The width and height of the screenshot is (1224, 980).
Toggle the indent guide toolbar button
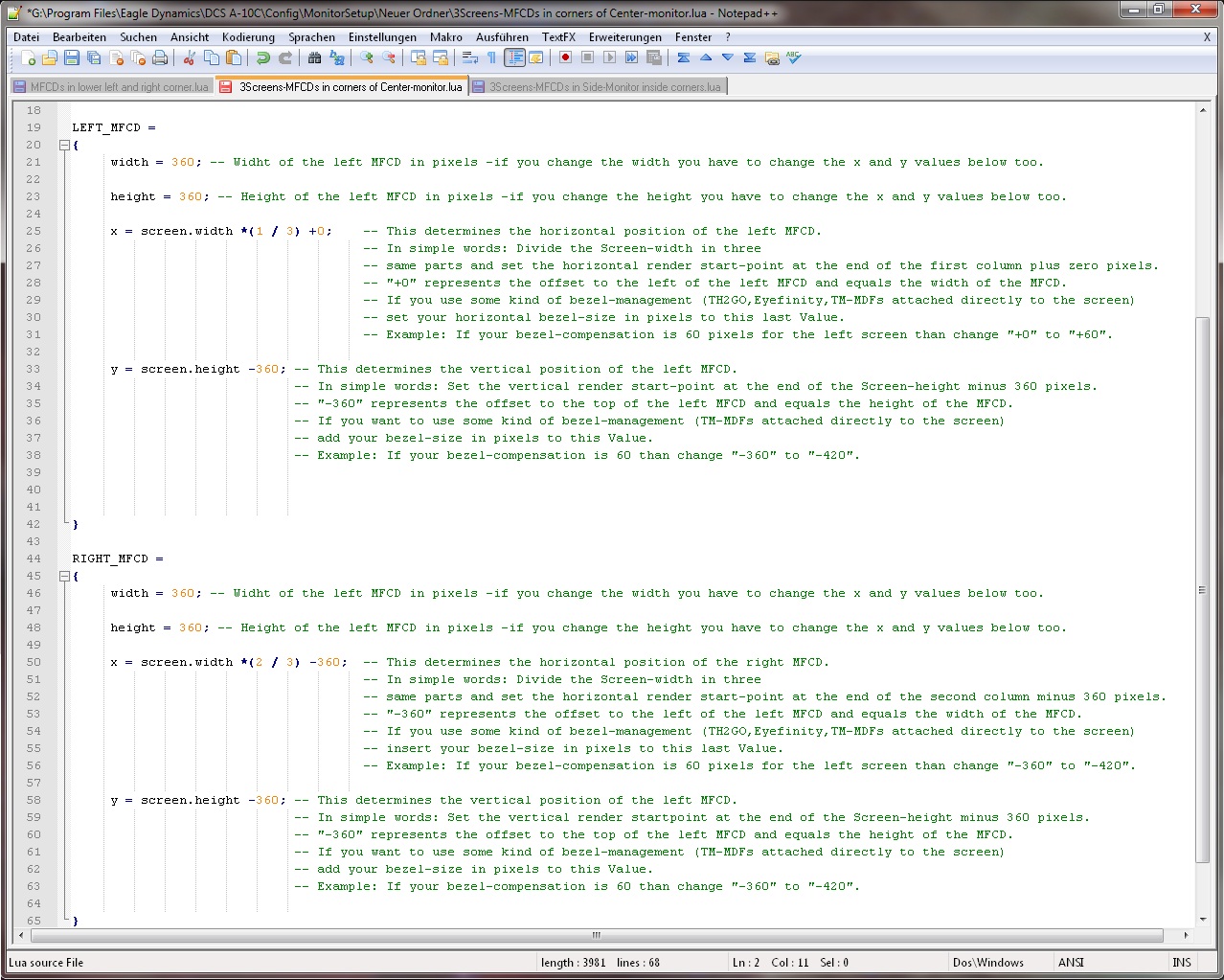[514, 57]
